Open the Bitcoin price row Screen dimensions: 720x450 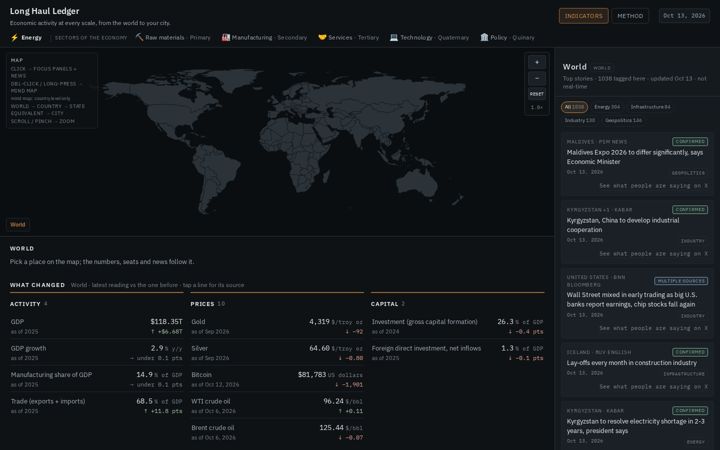coord(277,379)
